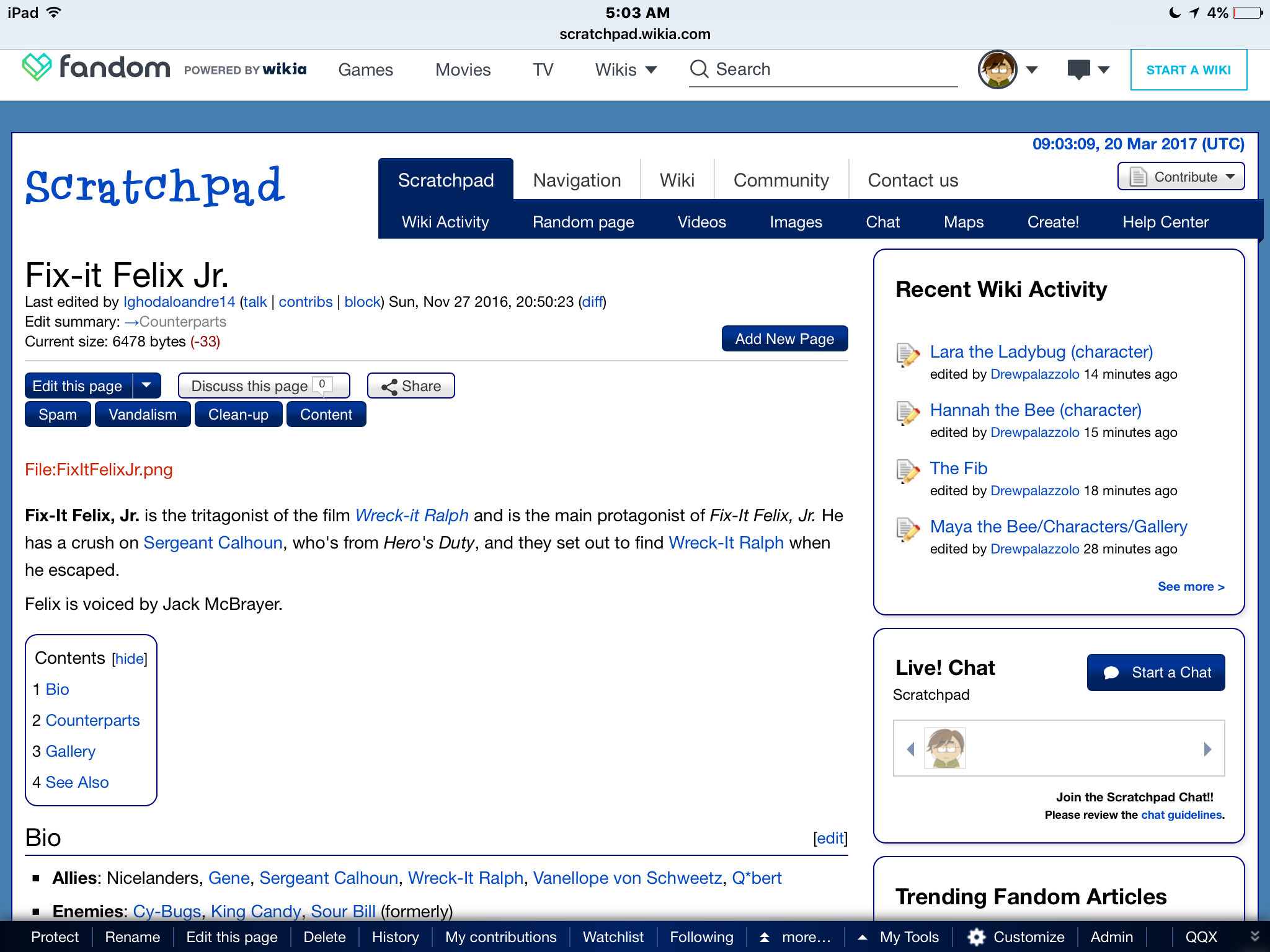Open the chat guidelines link

(x=1181, y=814)
